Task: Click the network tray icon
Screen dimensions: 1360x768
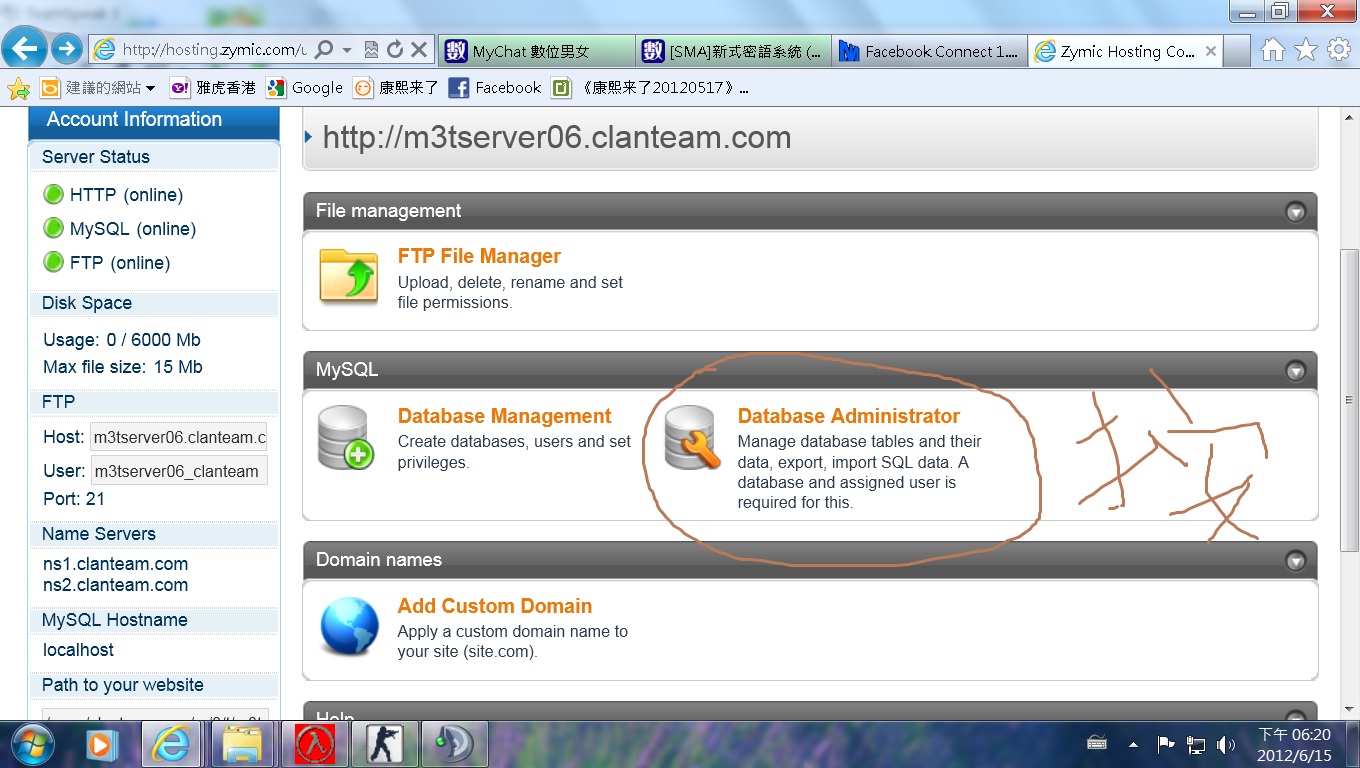Action: click(x=1196, y=744)
